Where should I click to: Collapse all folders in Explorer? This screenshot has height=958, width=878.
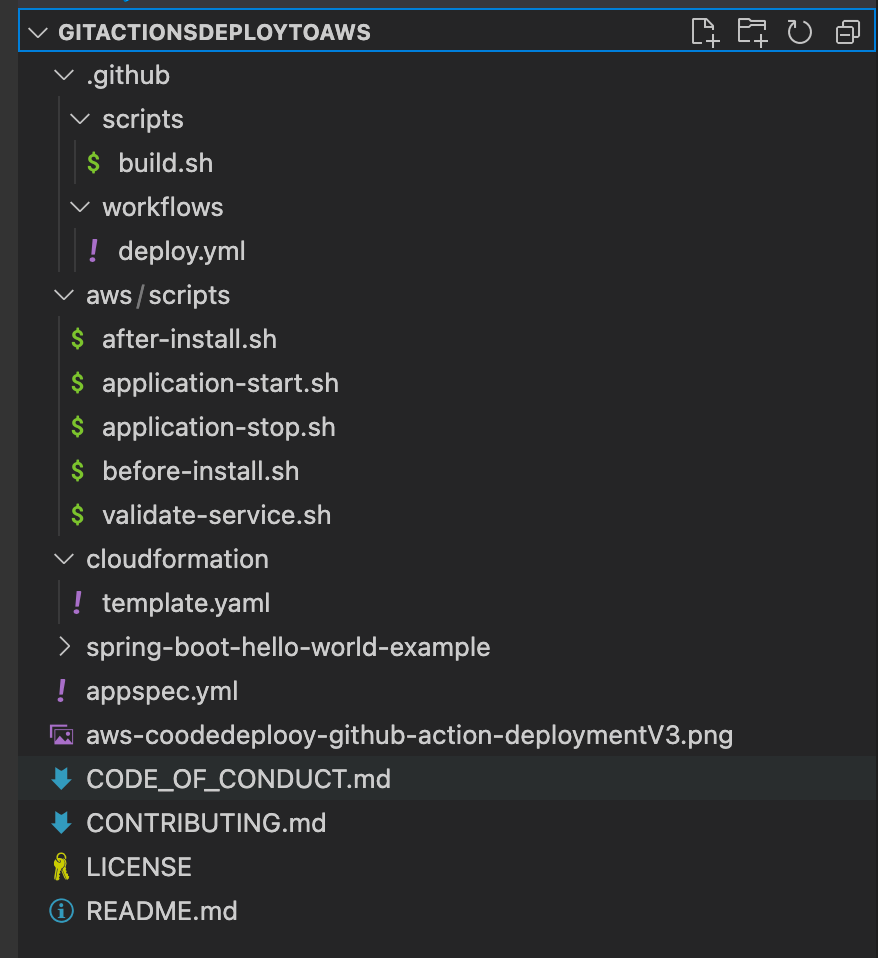[x=847, y=31]
